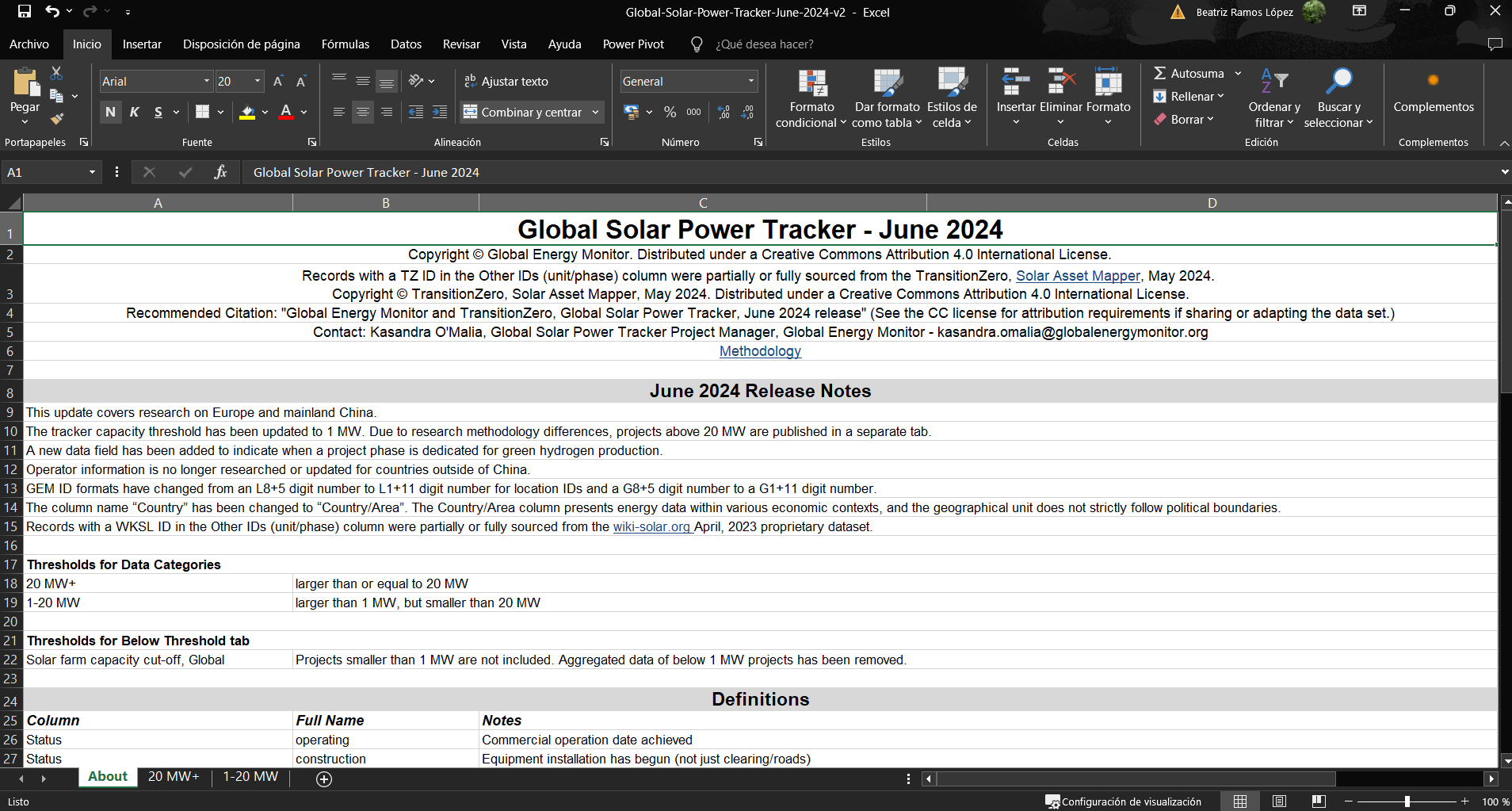
Task: Click the Cut scissors icon
Action: (x=56, y=73)
